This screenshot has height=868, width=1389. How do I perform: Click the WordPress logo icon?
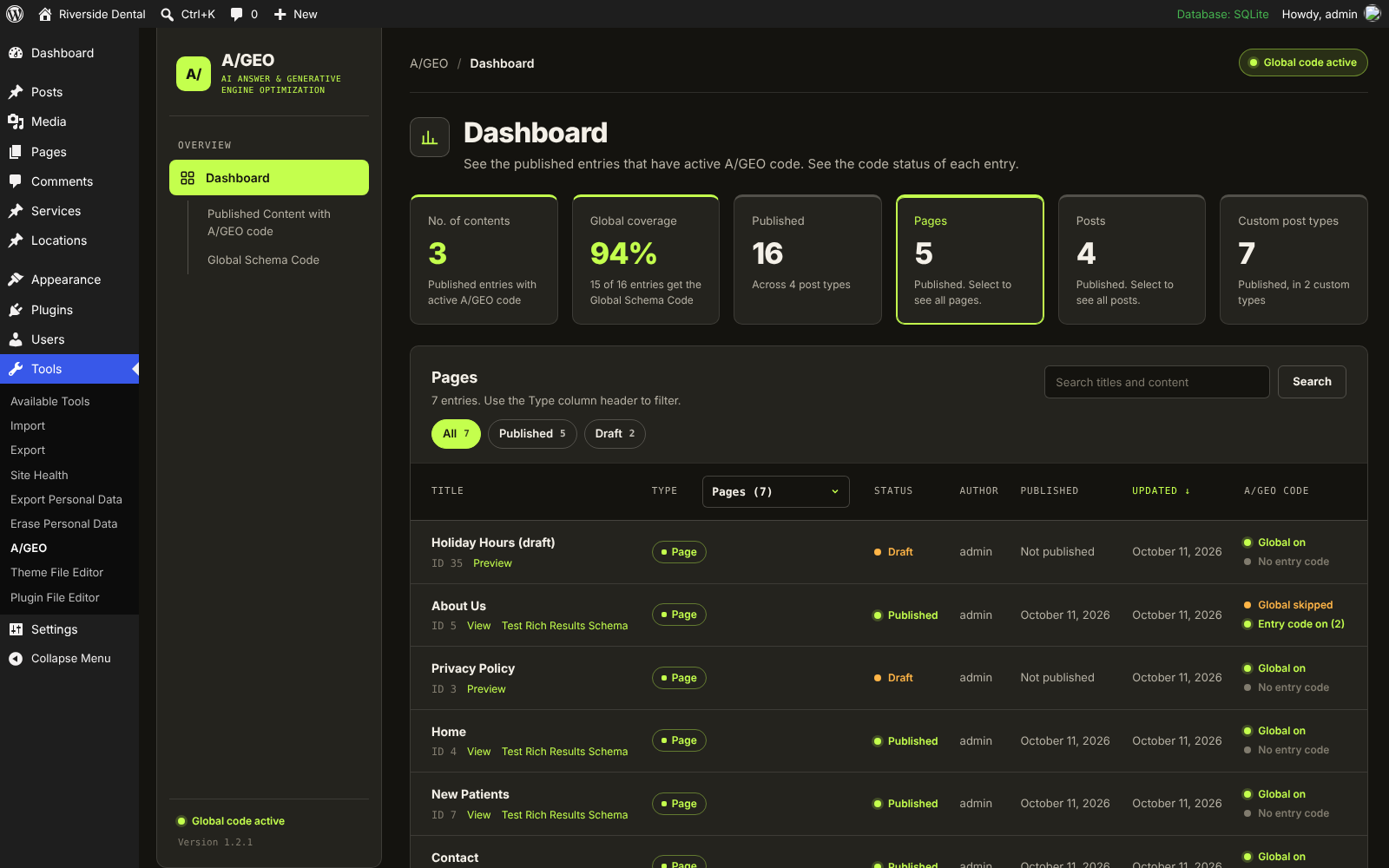(x=15, y=14)
